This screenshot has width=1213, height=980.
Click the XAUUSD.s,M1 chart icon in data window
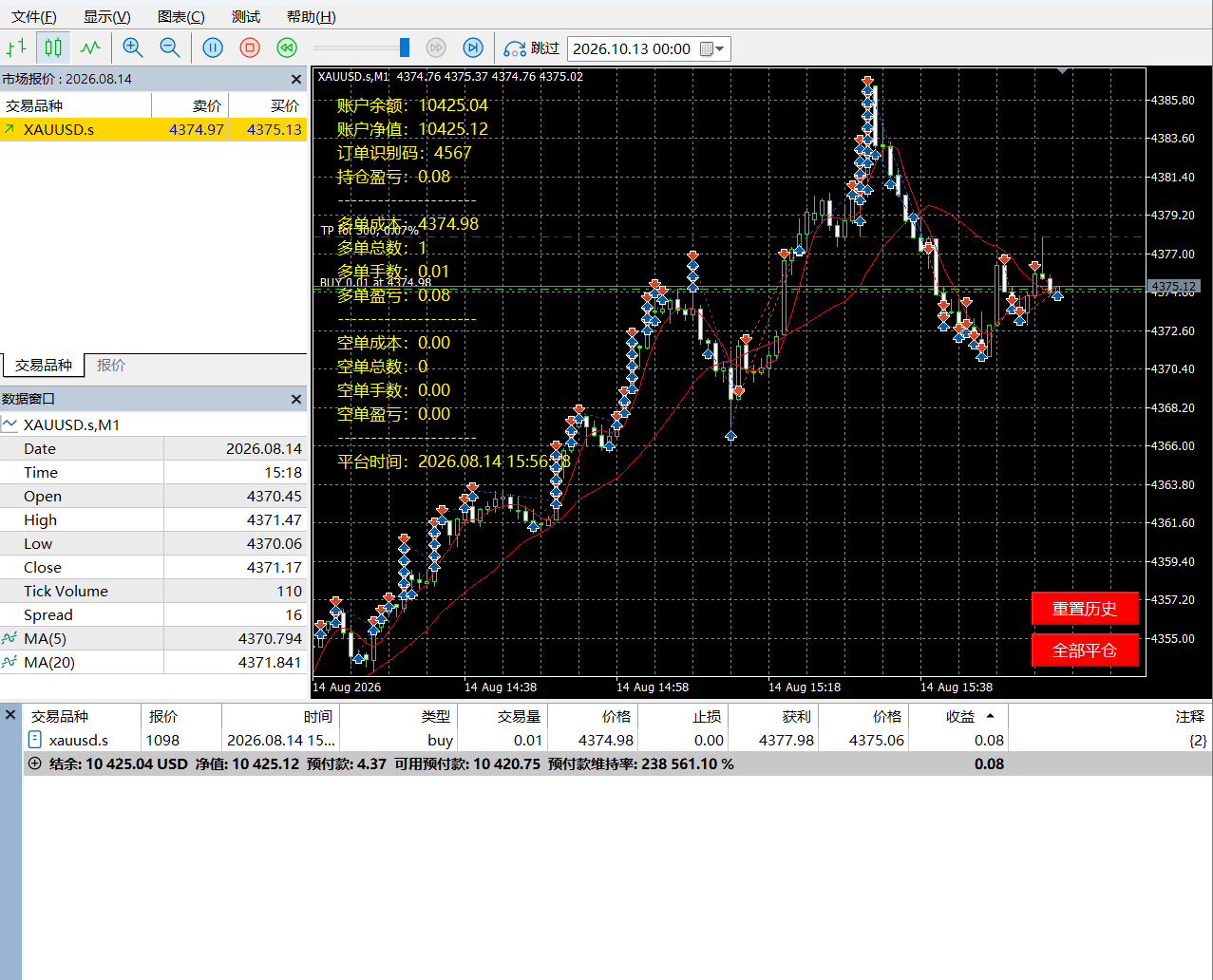tap(9, 424)
